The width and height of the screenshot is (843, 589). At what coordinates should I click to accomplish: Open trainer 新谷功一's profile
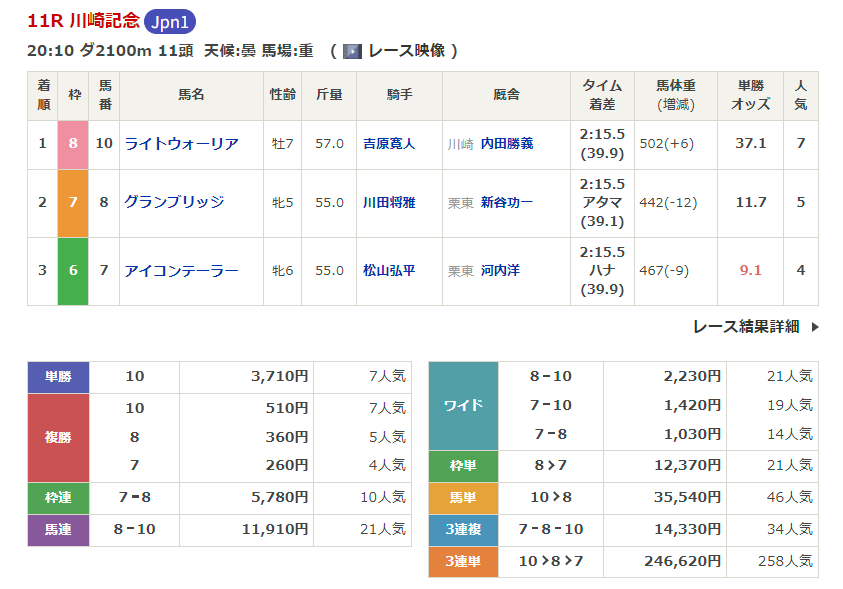(x=507, y=202)
